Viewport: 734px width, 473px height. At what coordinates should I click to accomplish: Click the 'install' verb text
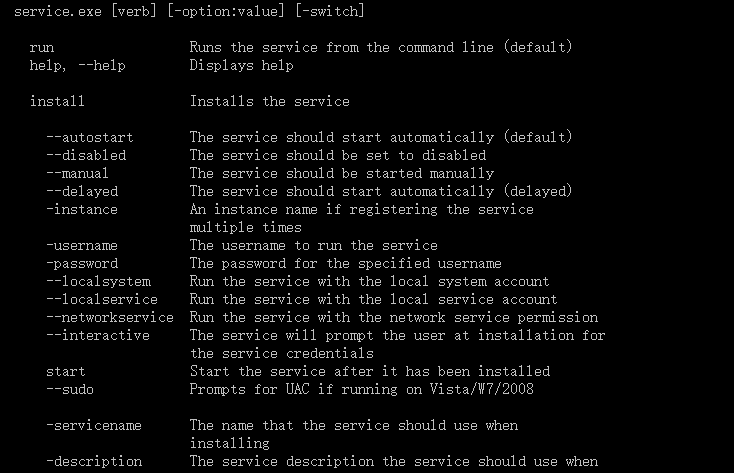click(57, 101)
